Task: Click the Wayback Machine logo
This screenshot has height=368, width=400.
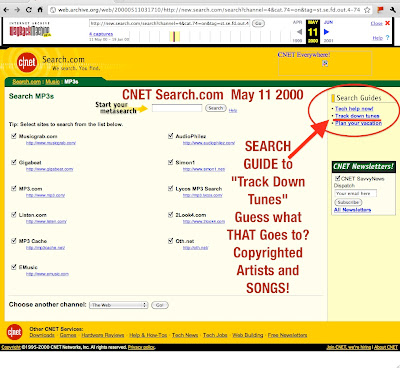Action: (30, 30)
